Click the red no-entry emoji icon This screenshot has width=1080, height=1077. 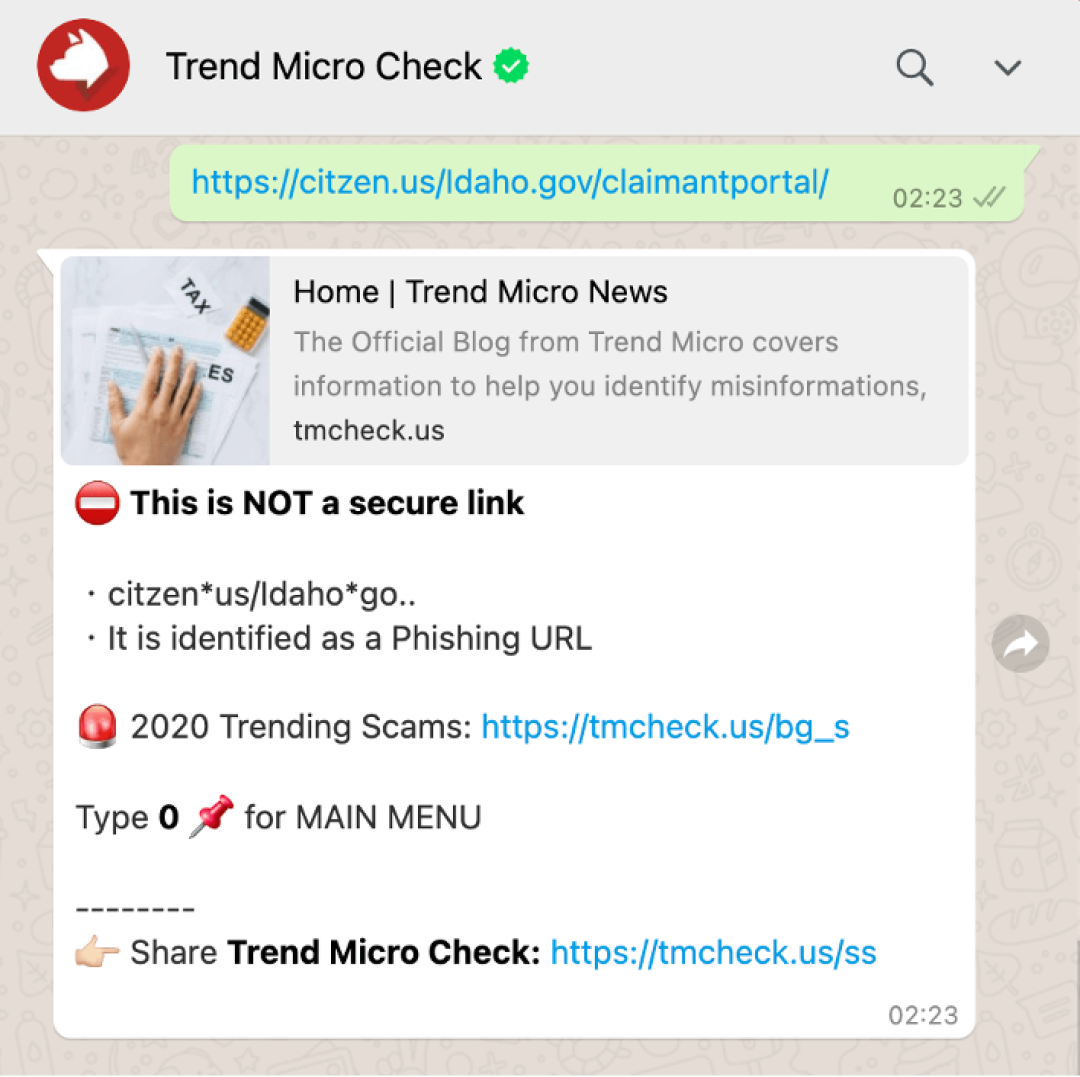(x=97, y=503)
